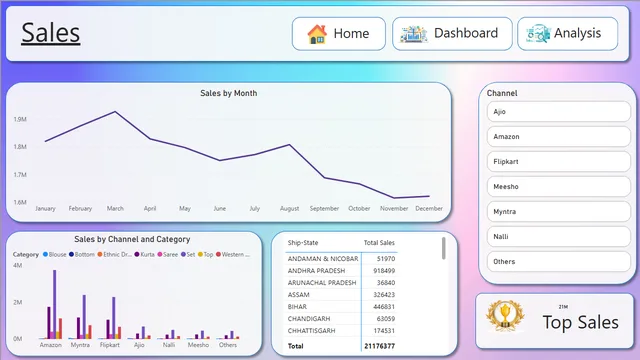Click the tall Amazon Set bar
This screenshot has height=360, width=640.
tap(54, 304)
